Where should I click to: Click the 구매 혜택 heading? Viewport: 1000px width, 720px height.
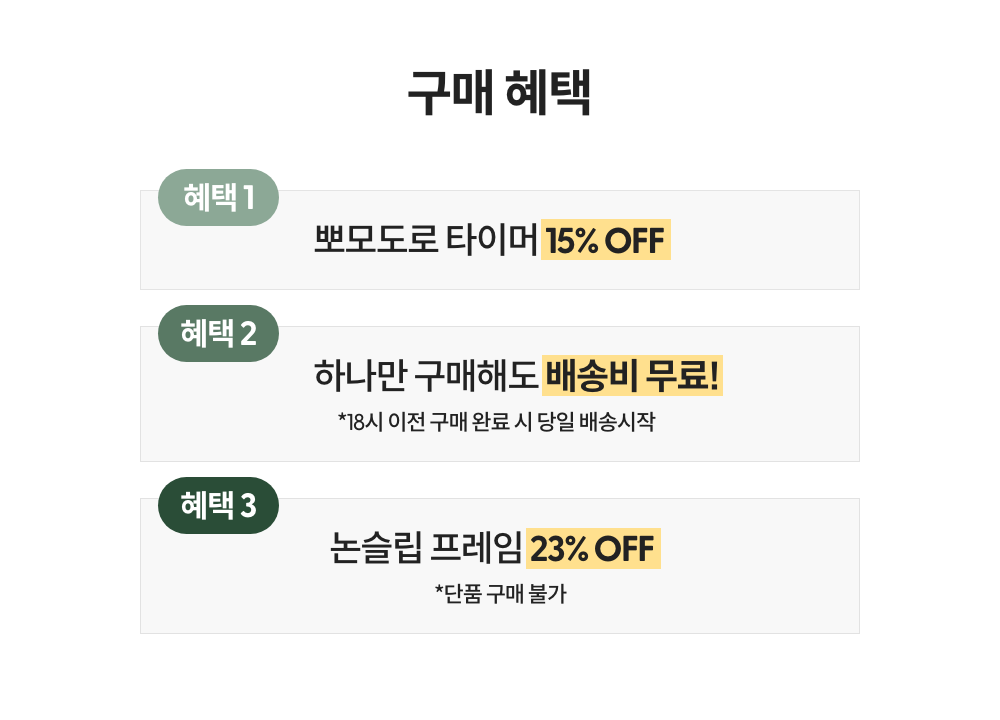(499, 94)
